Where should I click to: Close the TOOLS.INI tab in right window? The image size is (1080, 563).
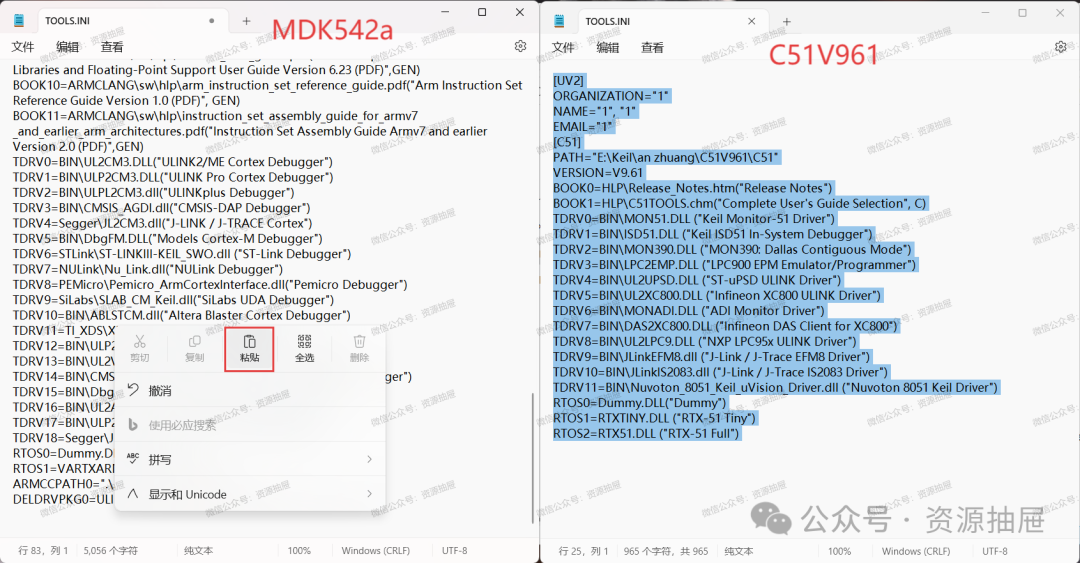pyautogui.click(x=751, y=21)
